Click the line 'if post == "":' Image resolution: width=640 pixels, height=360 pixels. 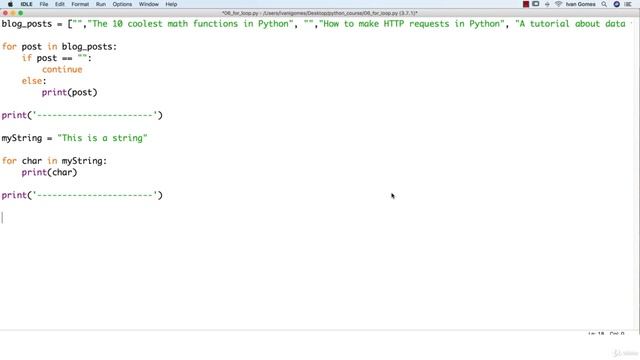pos(57,58)
